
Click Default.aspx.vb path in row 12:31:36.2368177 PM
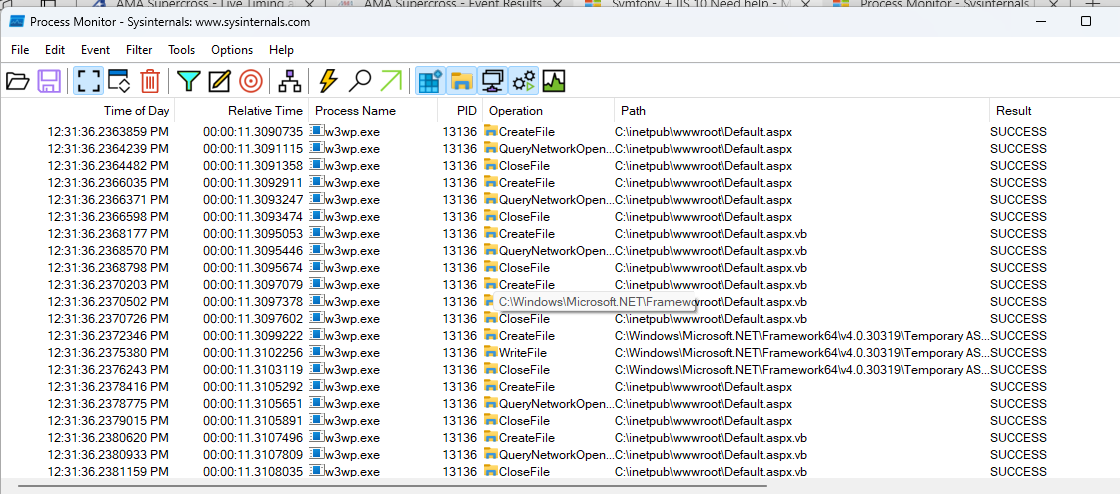coord(711,233)
